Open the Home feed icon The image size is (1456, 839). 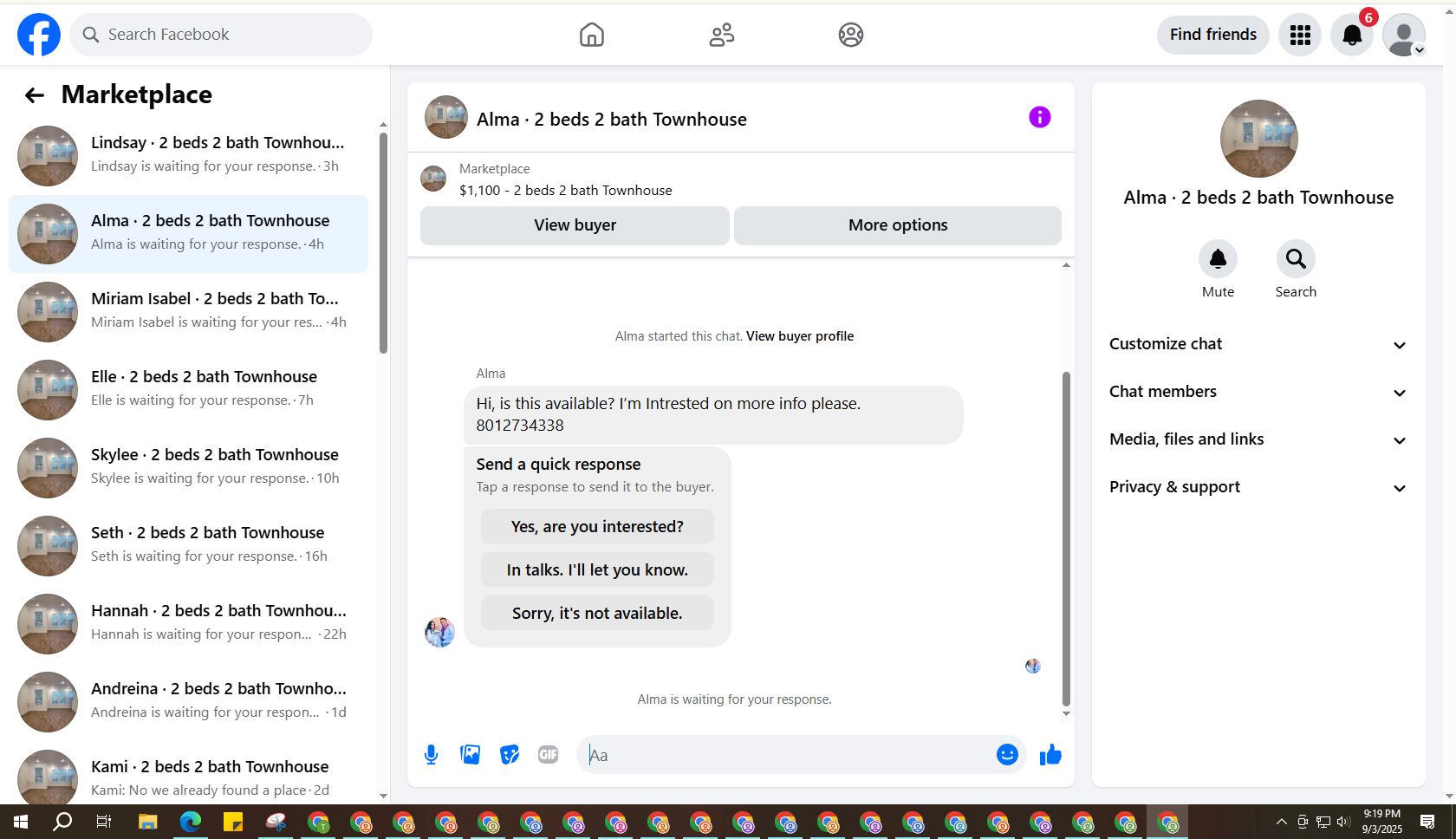pos(592,35)
